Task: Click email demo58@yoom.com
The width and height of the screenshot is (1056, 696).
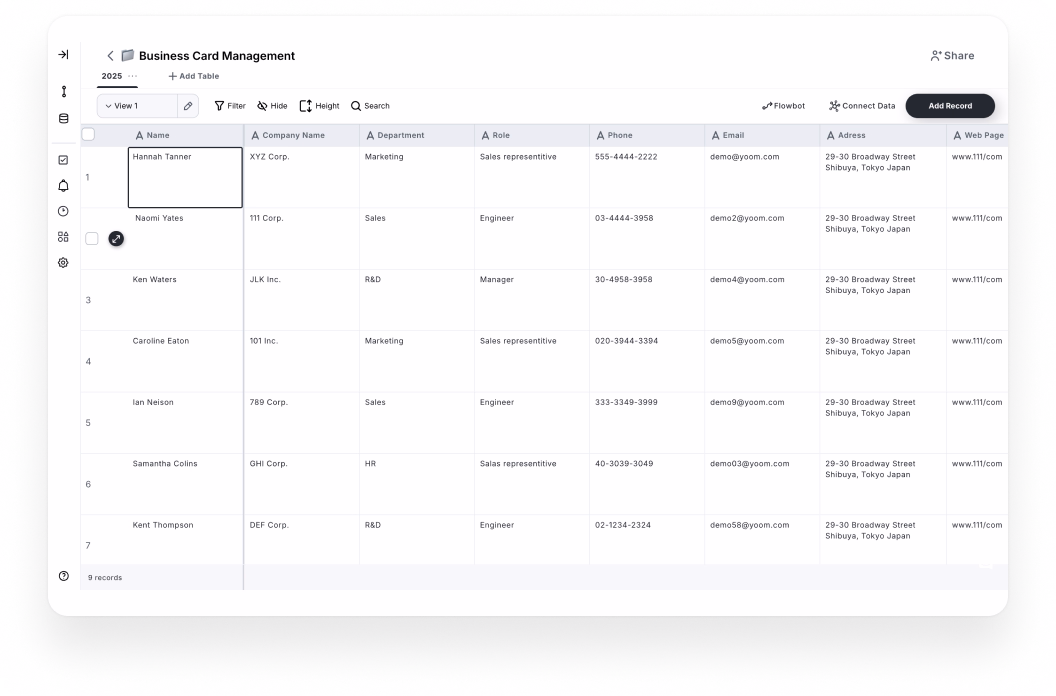Action: click(x=749, y=525)
